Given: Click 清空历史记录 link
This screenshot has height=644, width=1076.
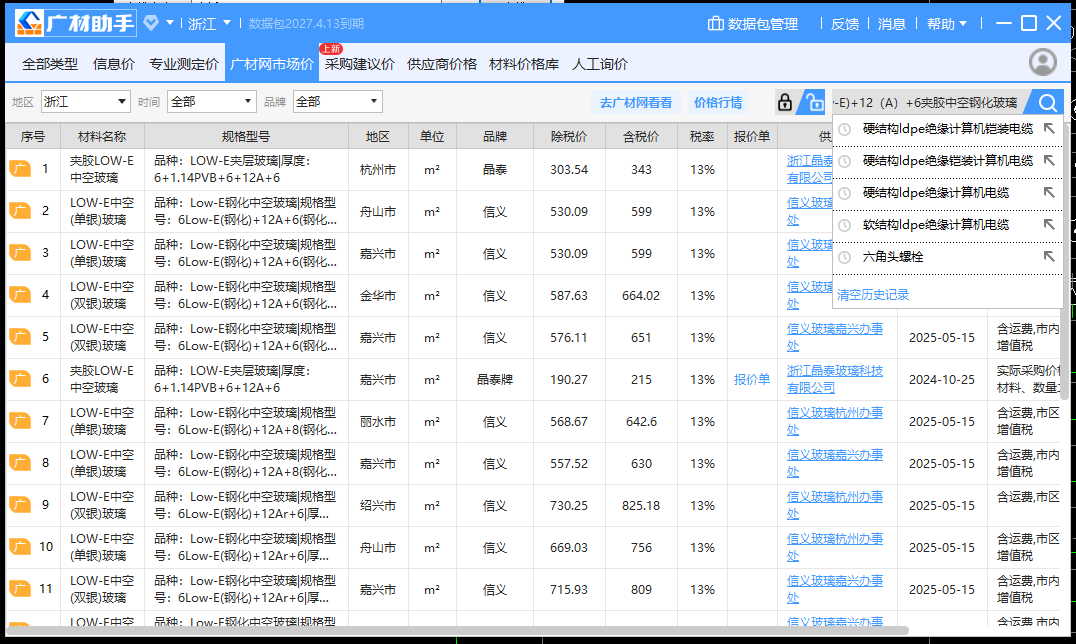Looking at the screenshot, I should coord(873,295).
